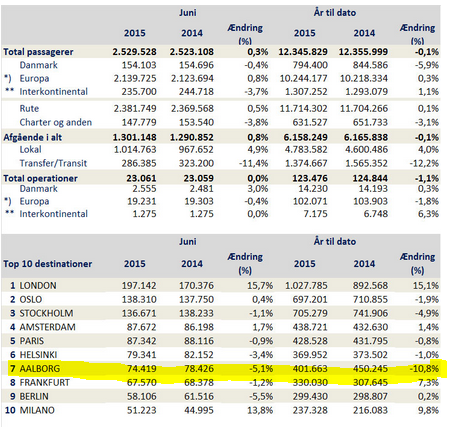Click the FRANKFURT destination name
Viewport: 449px width, 427px height.
tap(45, 383)
